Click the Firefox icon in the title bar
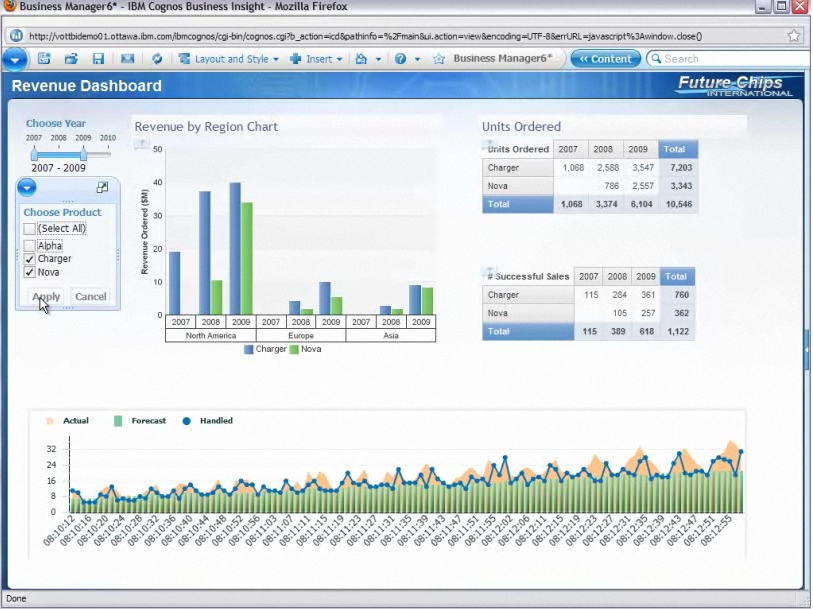Image resolution: width=813 pixels, height=609 pixels. tap(9, 6)
